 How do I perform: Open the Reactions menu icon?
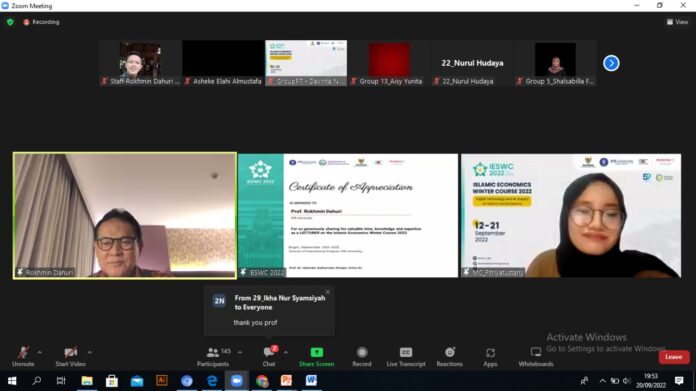tap(450, 352)
